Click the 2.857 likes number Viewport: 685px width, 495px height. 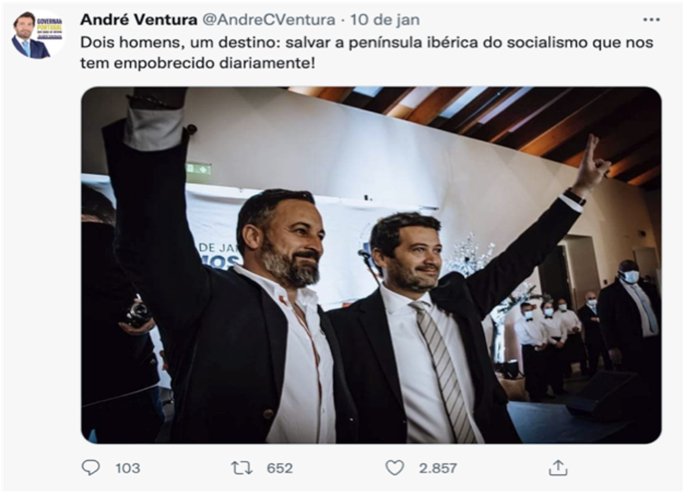tap(439, 468)
